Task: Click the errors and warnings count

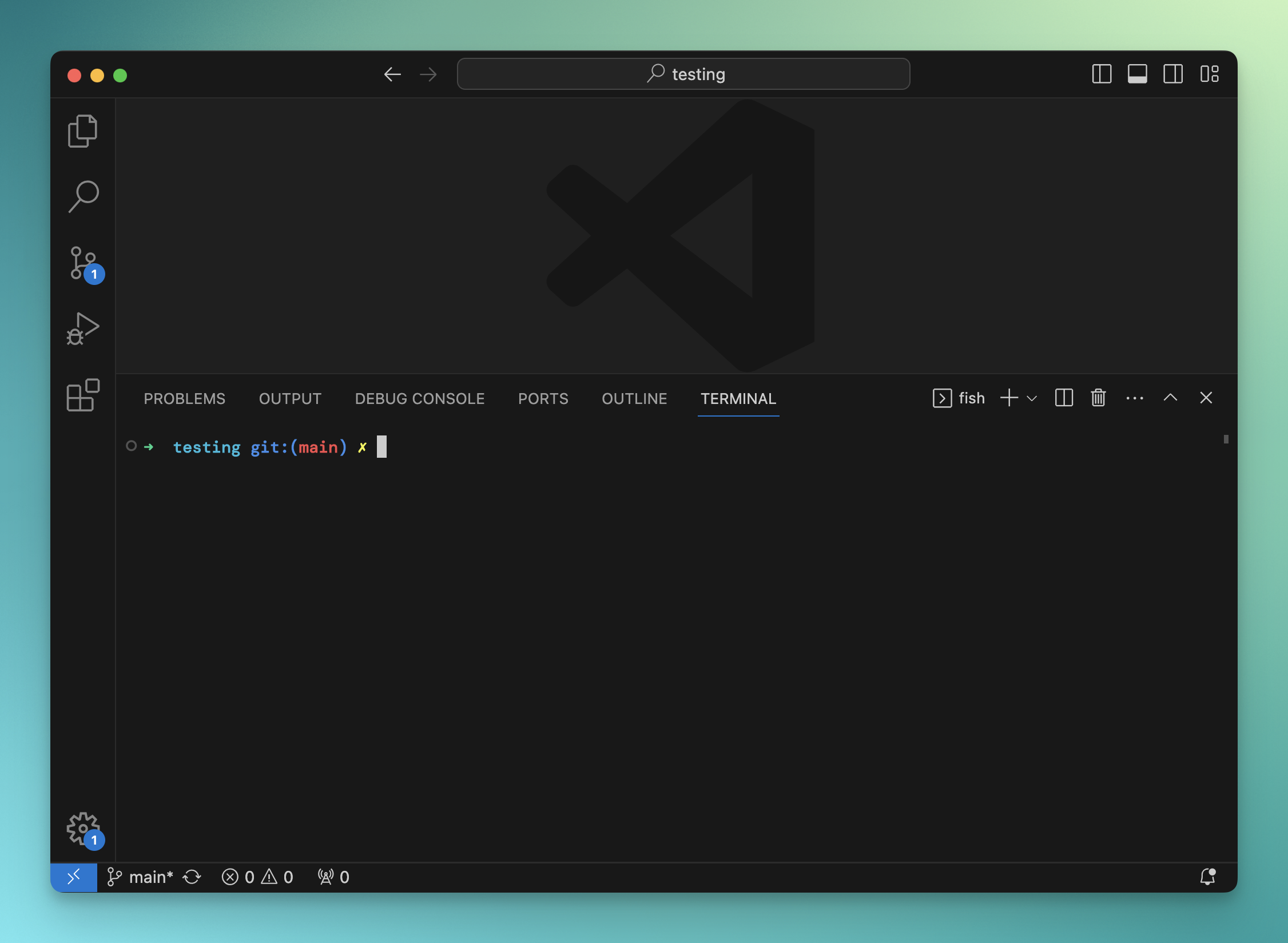Action: [x=257, y=877]
